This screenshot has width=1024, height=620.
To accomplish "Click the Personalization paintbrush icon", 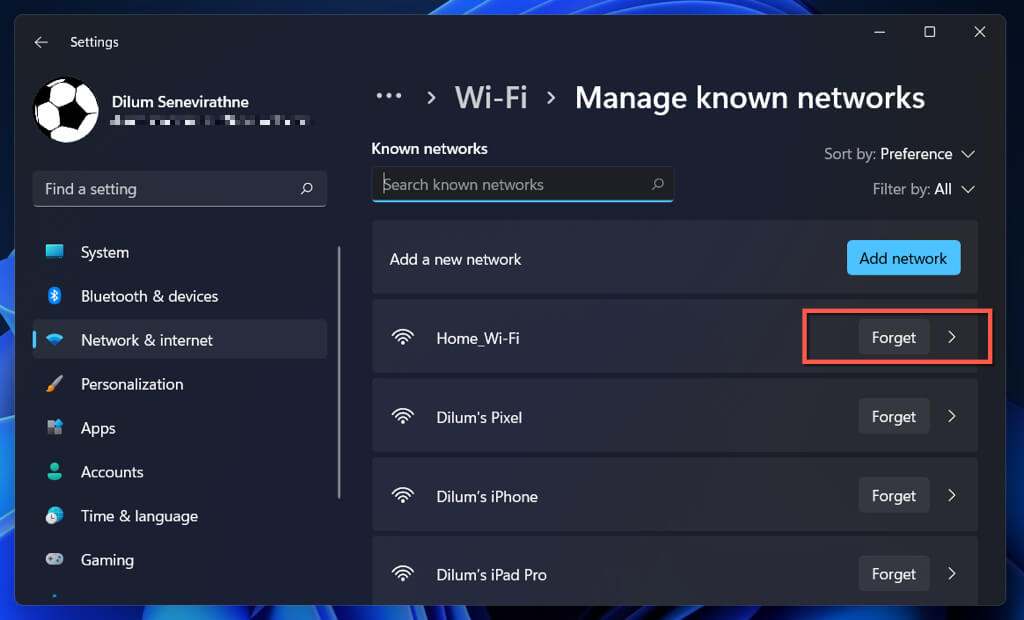I will 55,384.
